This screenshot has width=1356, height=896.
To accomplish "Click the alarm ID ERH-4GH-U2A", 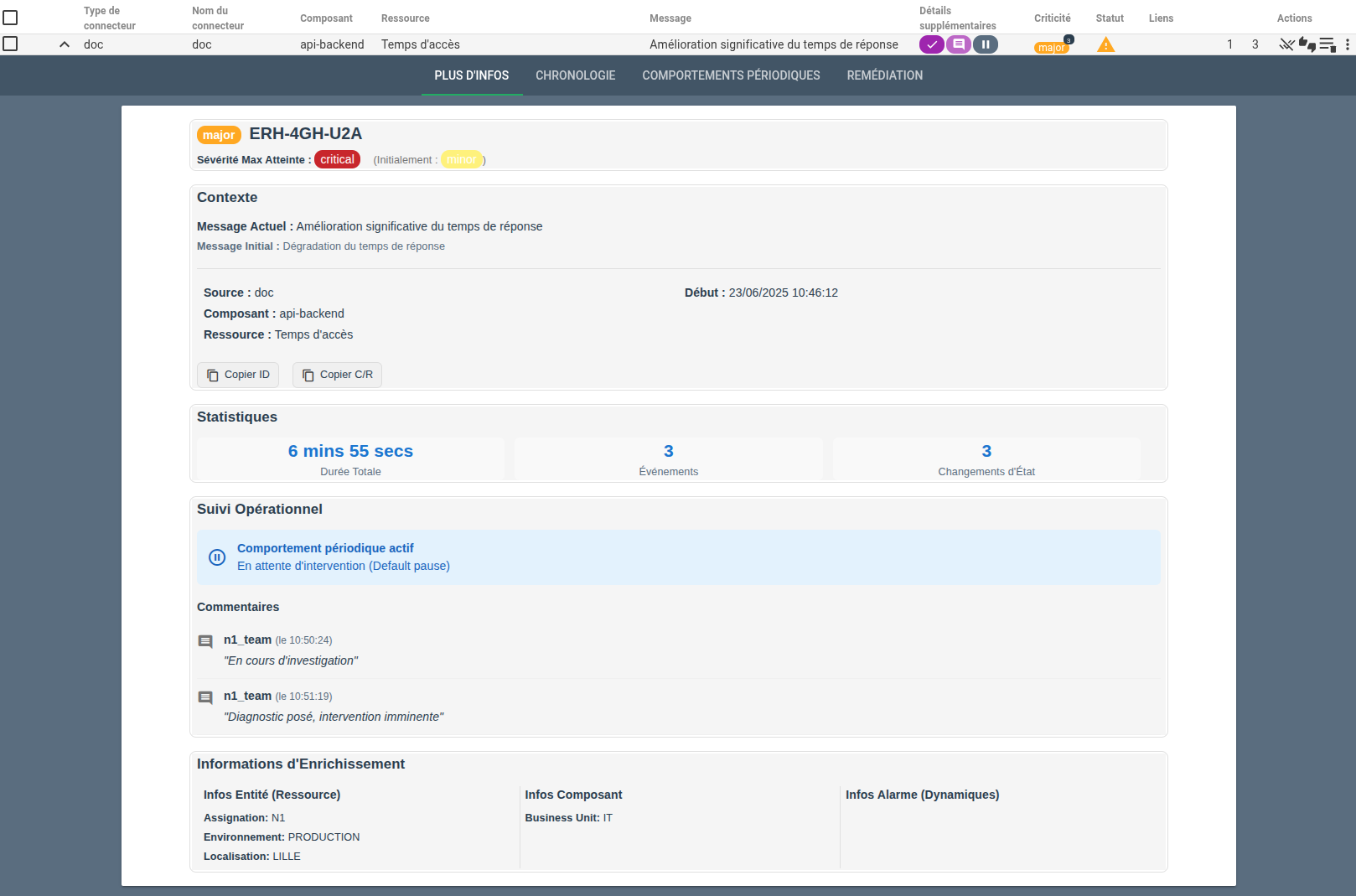I will click(x=306, y=134).
